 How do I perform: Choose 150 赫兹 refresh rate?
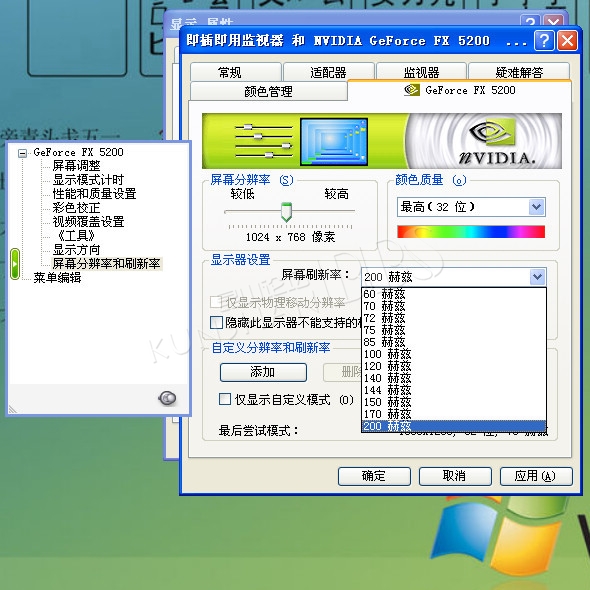pos(453,402)
